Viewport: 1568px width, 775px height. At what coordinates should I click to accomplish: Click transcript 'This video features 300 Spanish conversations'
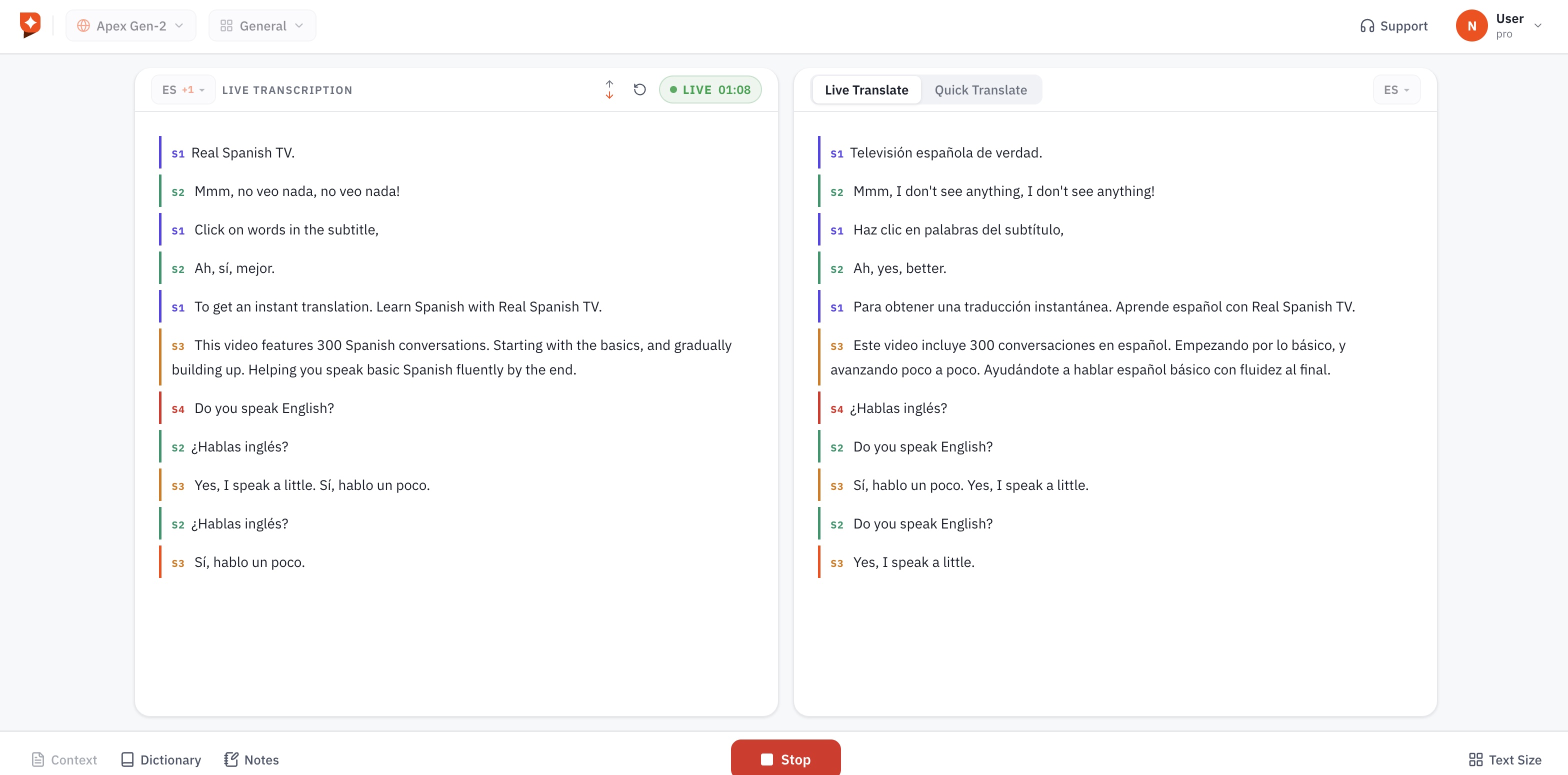341,345
